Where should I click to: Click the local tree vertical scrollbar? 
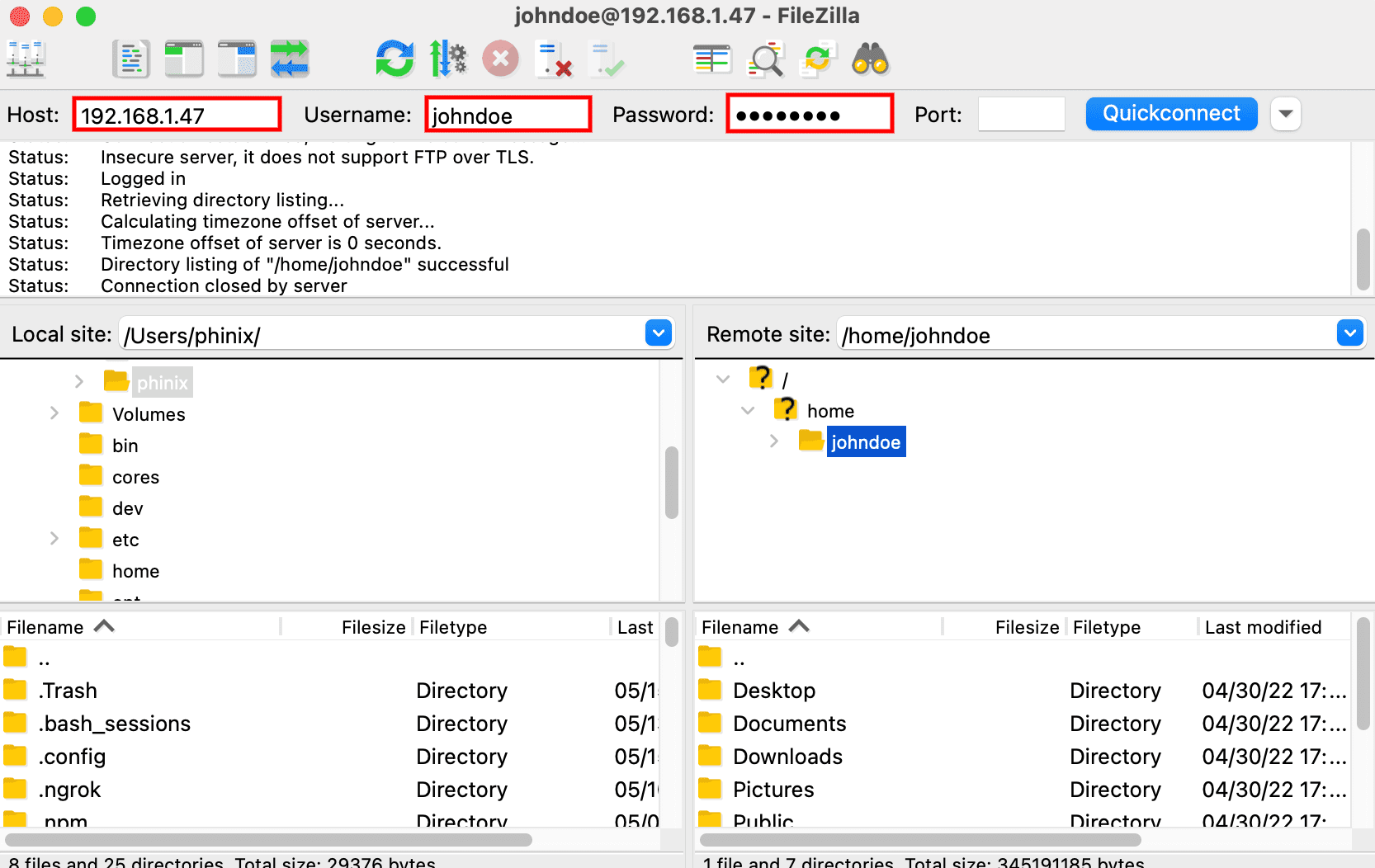pyautogui.click(x=672, y=483)
